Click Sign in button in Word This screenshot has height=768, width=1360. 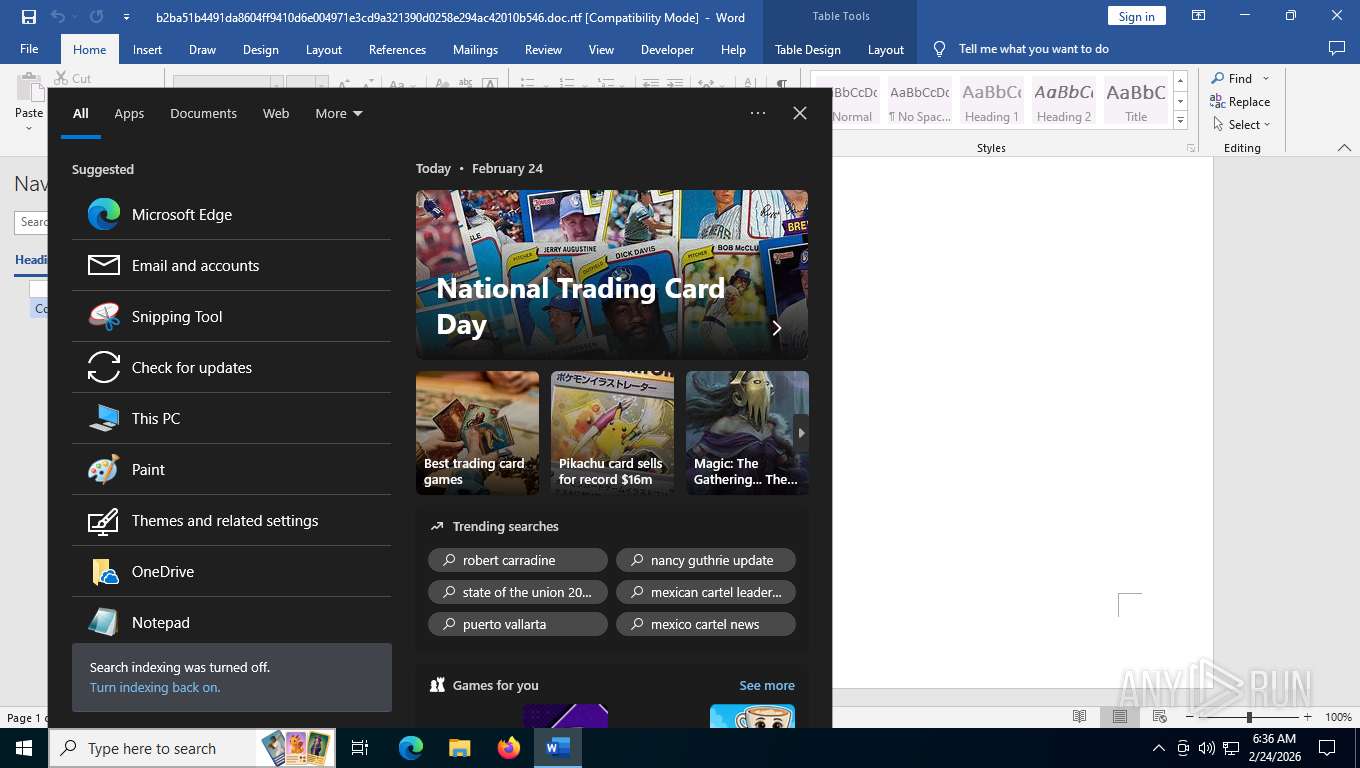[x=1136, y=16]
